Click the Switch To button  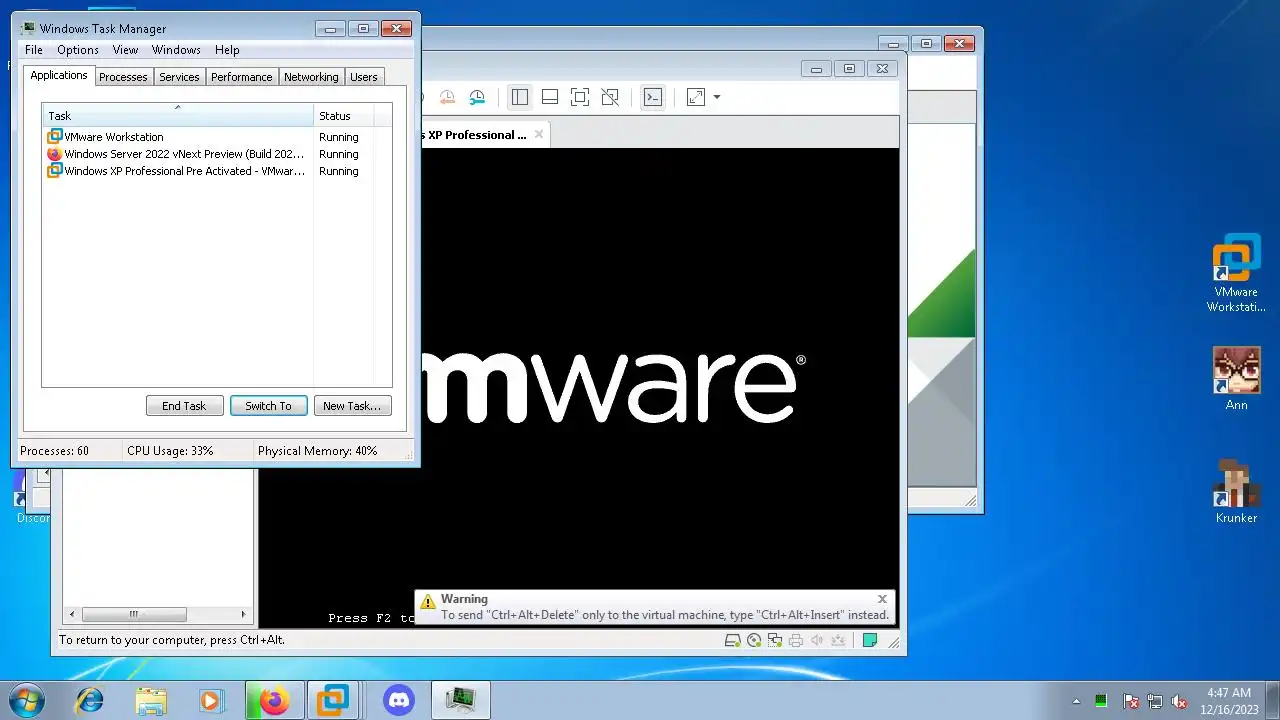(x=268, y=406)
